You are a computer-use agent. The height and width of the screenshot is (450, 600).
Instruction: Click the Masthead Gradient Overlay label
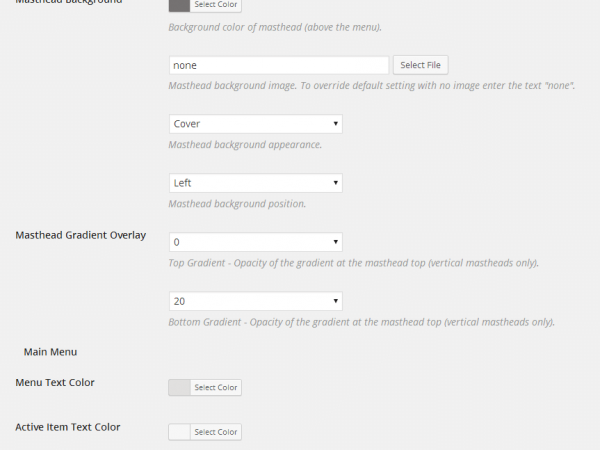(x=81, y=235)
